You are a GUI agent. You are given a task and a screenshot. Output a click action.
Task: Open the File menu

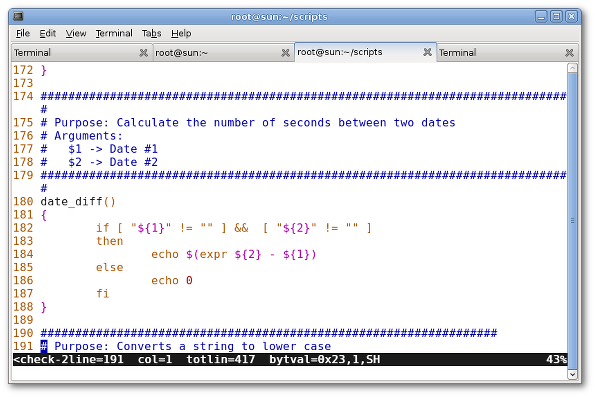[23, 33]
